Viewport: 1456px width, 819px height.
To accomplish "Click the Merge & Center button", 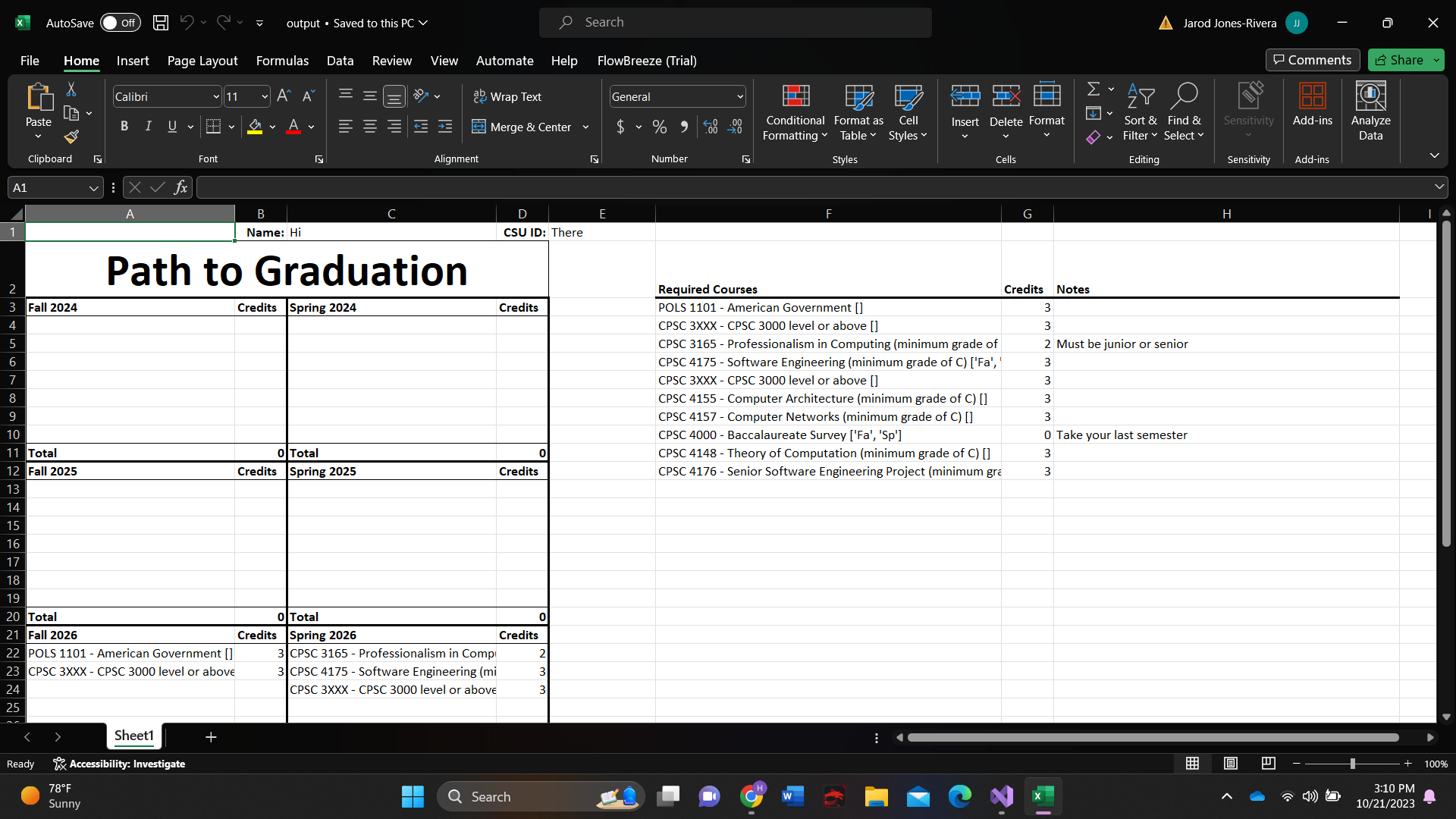I will [522, 127].
